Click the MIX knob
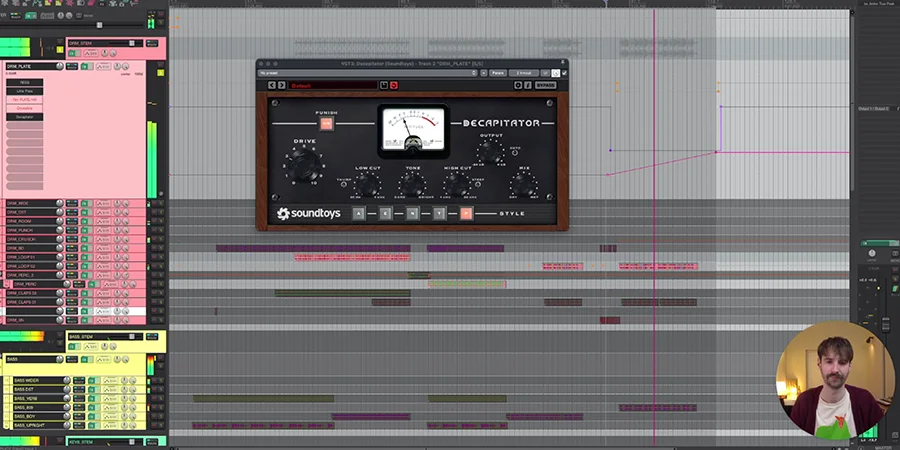 524,185
